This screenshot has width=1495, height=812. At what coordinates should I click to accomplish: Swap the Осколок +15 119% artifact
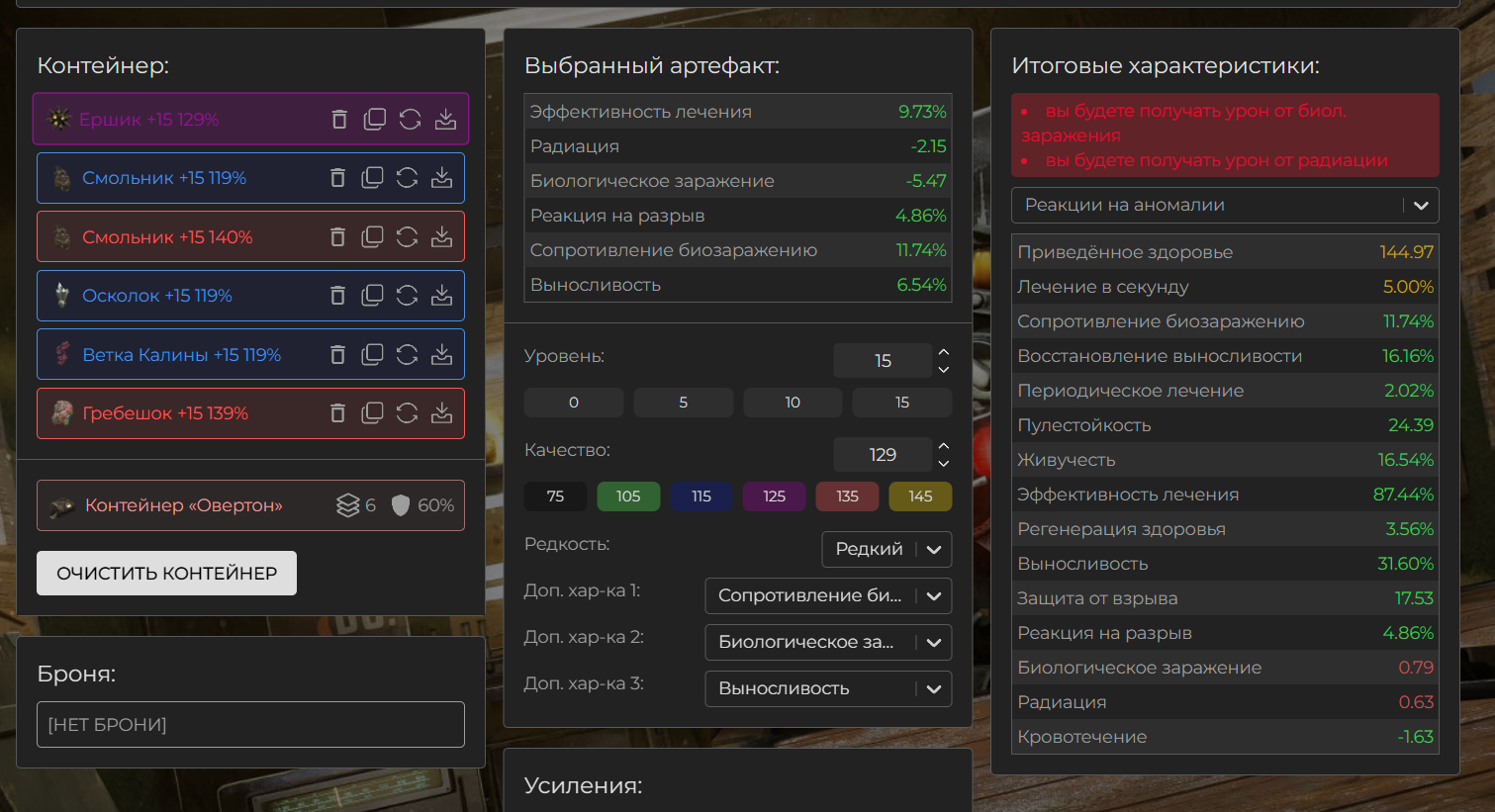click(x=407, y=296)
